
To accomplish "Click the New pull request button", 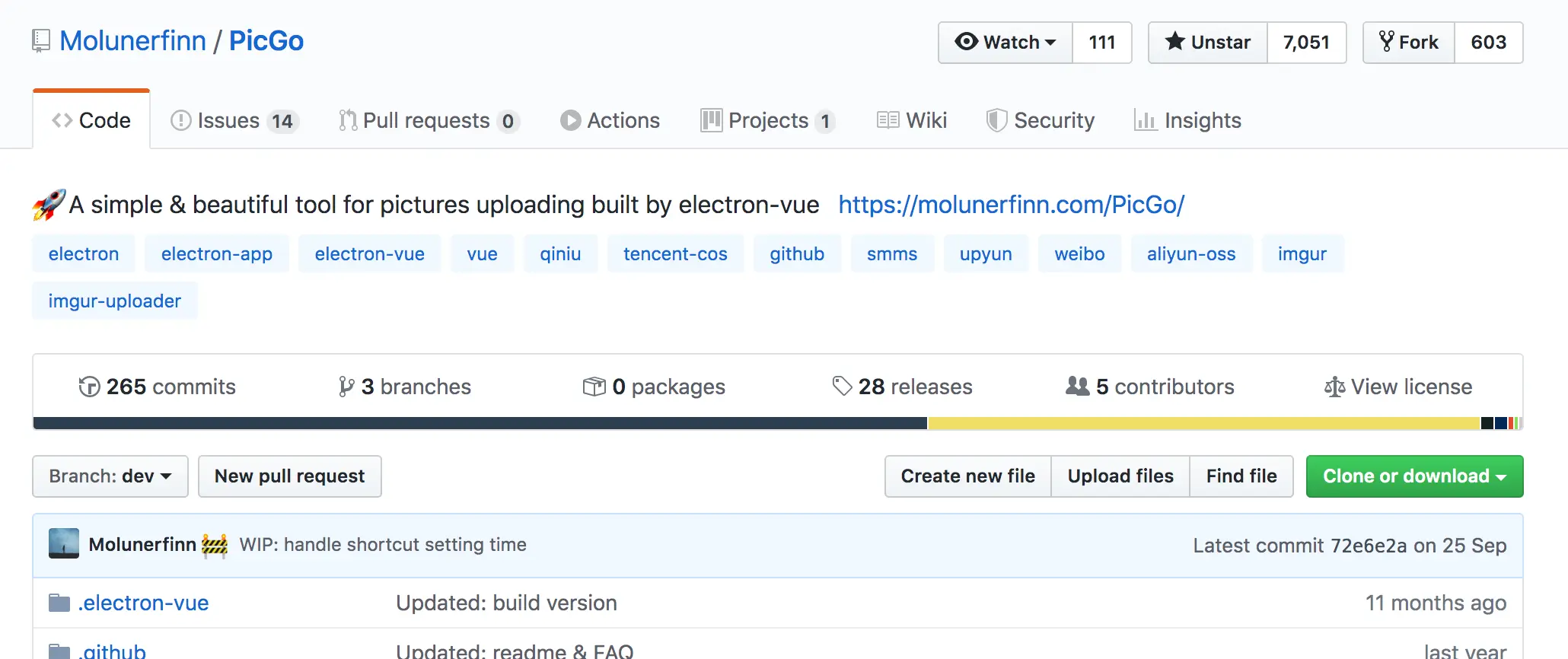I will [x=289, y=476].
